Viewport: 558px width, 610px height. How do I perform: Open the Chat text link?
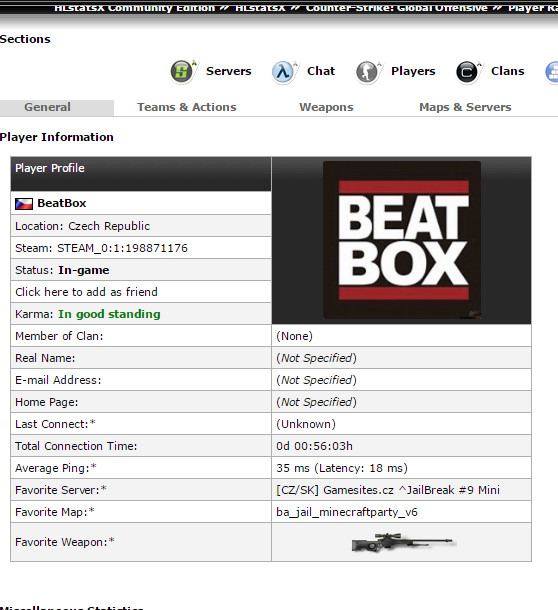pyautogui.click(x=321, y=71)
